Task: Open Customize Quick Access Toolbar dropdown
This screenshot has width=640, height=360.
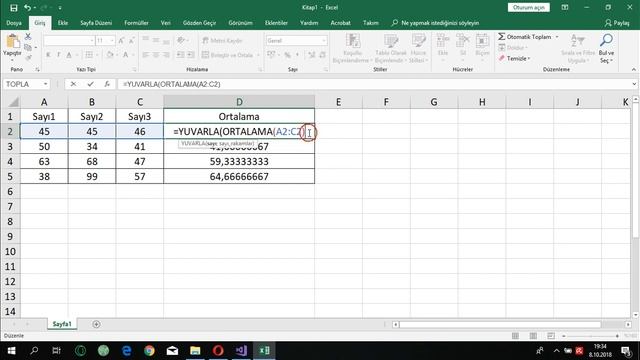Action: coord(60,7)
